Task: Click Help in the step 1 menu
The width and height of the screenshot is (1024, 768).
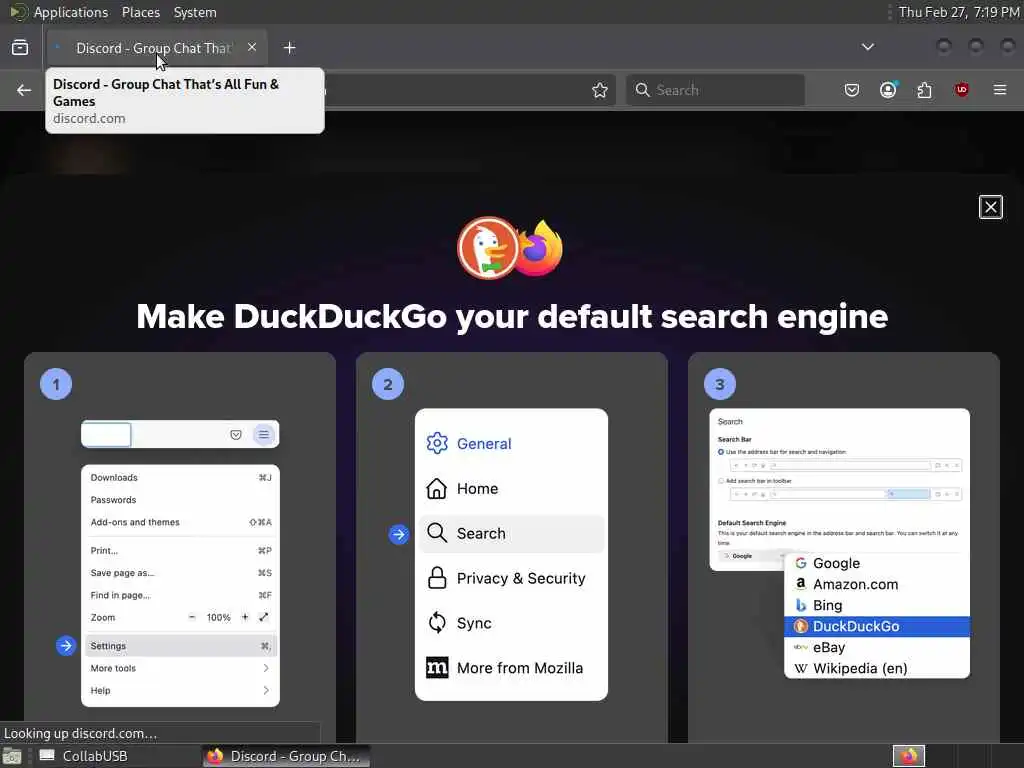Action: [180, 690]
